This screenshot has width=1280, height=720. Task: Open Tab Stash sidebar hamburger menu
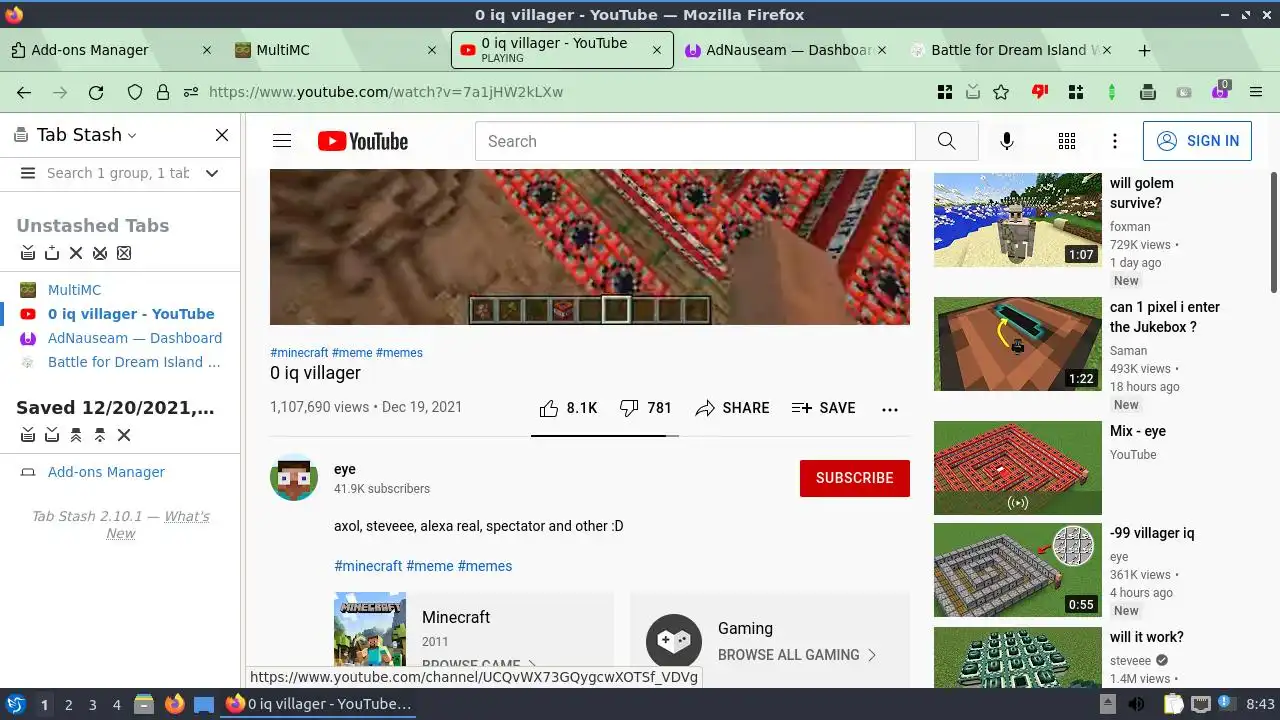(x=28, y=173)
